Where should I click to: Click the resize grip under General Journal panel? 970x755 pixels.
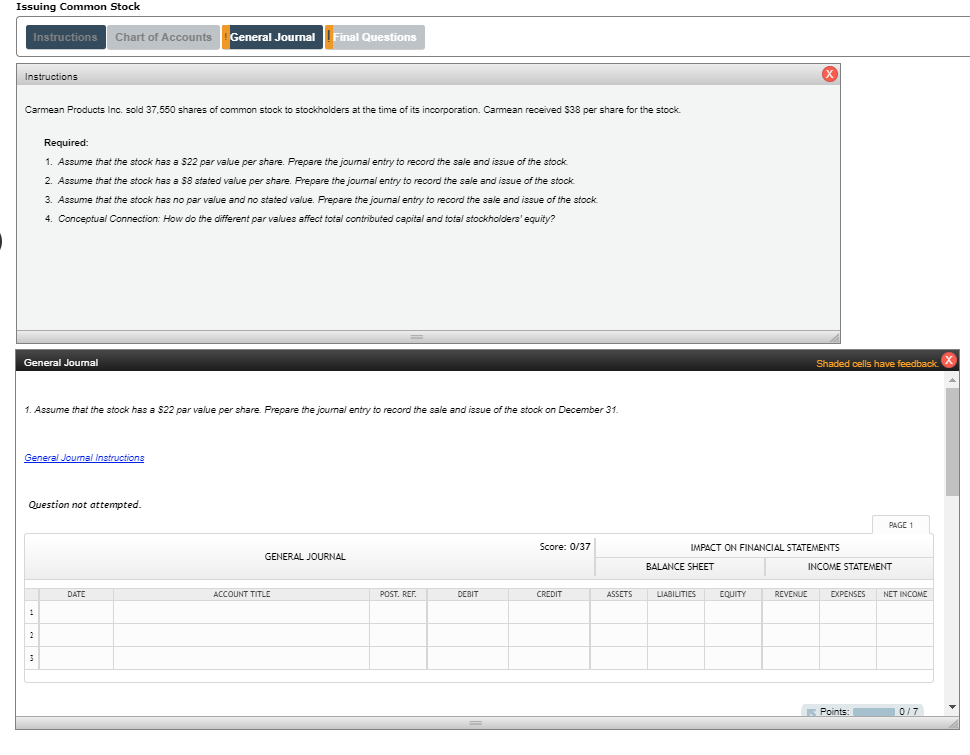(x=477, y=722)
